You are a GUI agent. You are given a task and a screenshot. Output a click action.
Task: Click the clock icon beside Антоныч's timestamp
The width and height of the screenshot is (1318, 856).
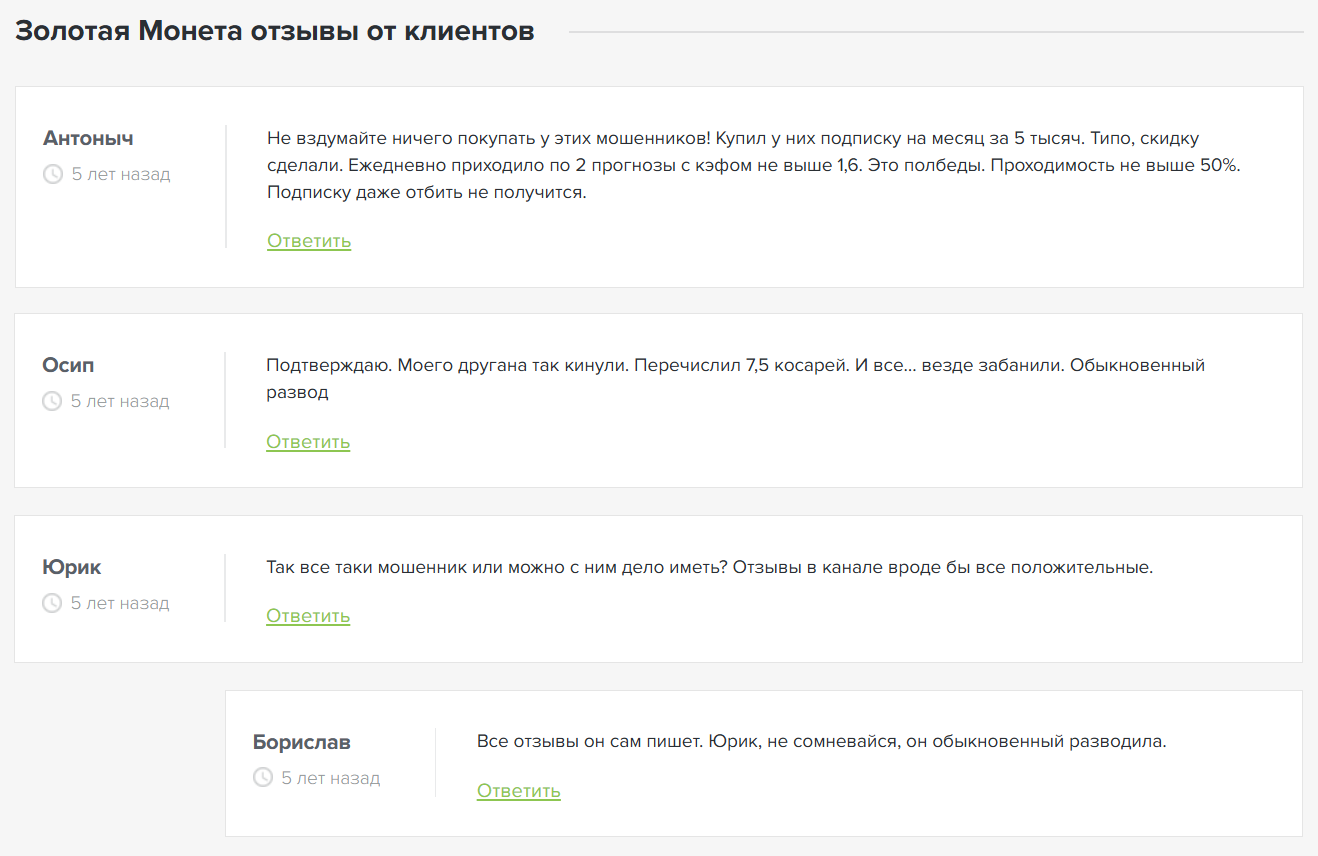(54, 174)
